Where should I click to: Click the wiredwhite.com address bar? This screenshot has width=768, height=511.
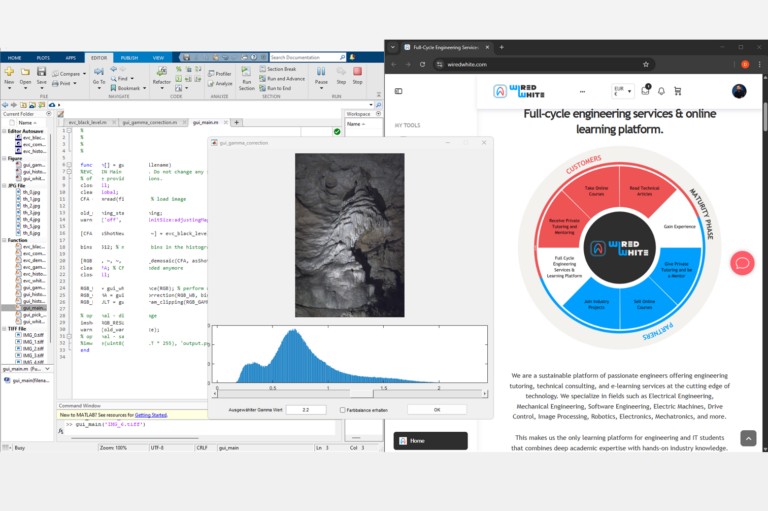[x=544, y=64]
